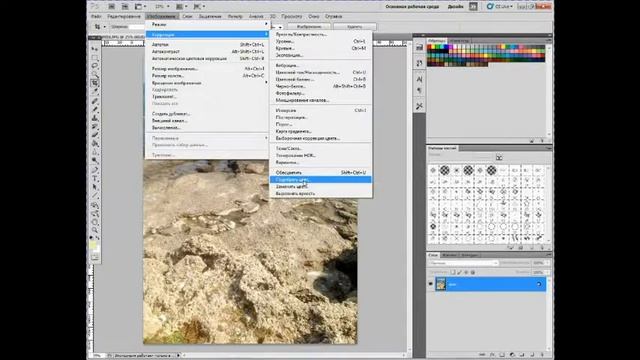Open Mini Bridge from the application bar
This screenshot has height=360, width=640.
(x=125, y=7)
